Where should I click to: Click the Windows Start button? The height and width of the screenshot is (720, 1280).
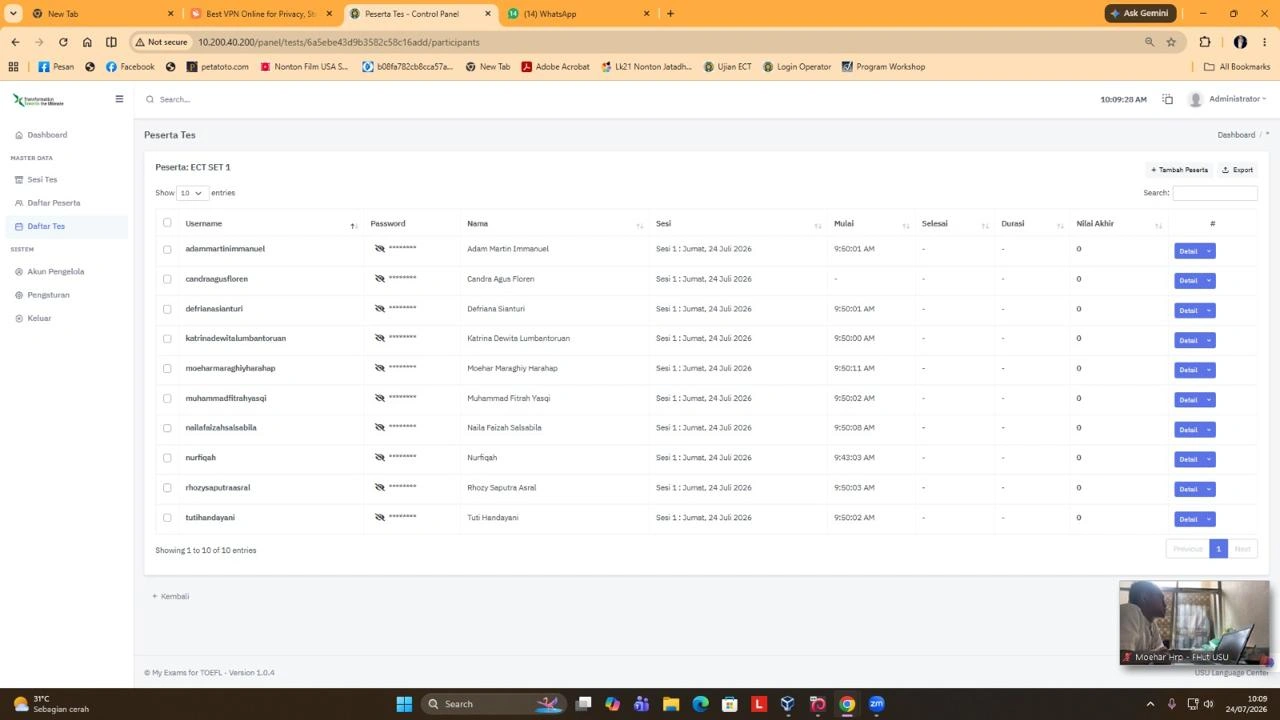coord(404,704)
